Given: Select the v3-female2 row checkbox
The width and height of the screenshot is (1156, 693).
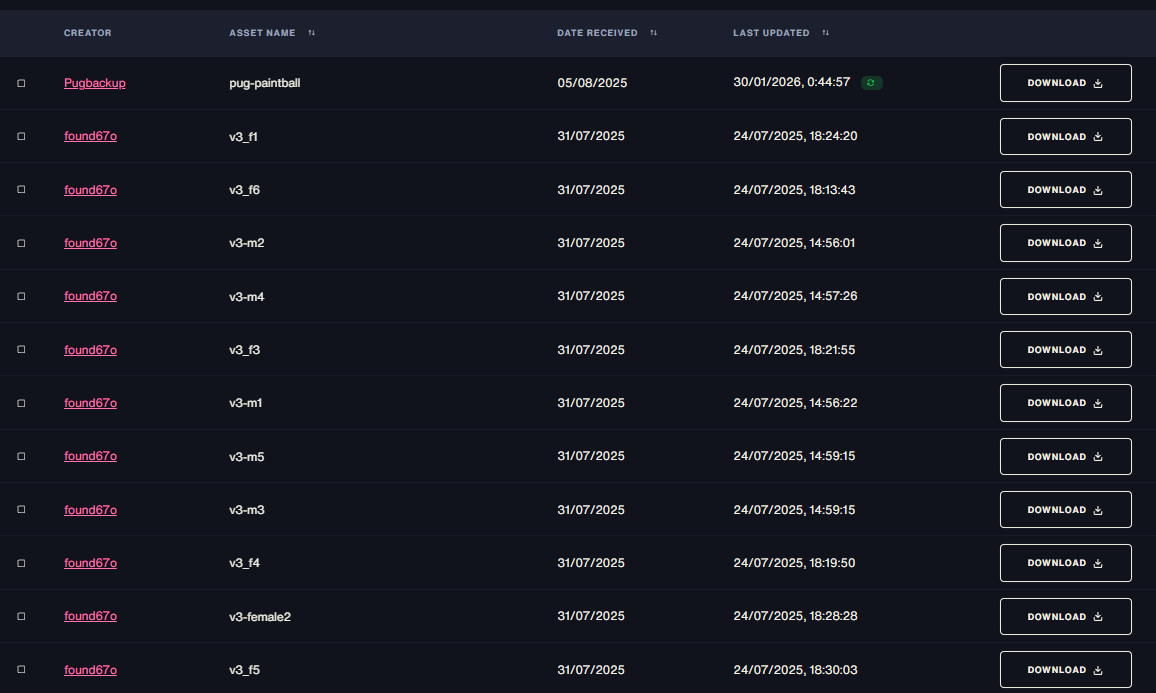Looking at the screenshot, I should point(21,616).
